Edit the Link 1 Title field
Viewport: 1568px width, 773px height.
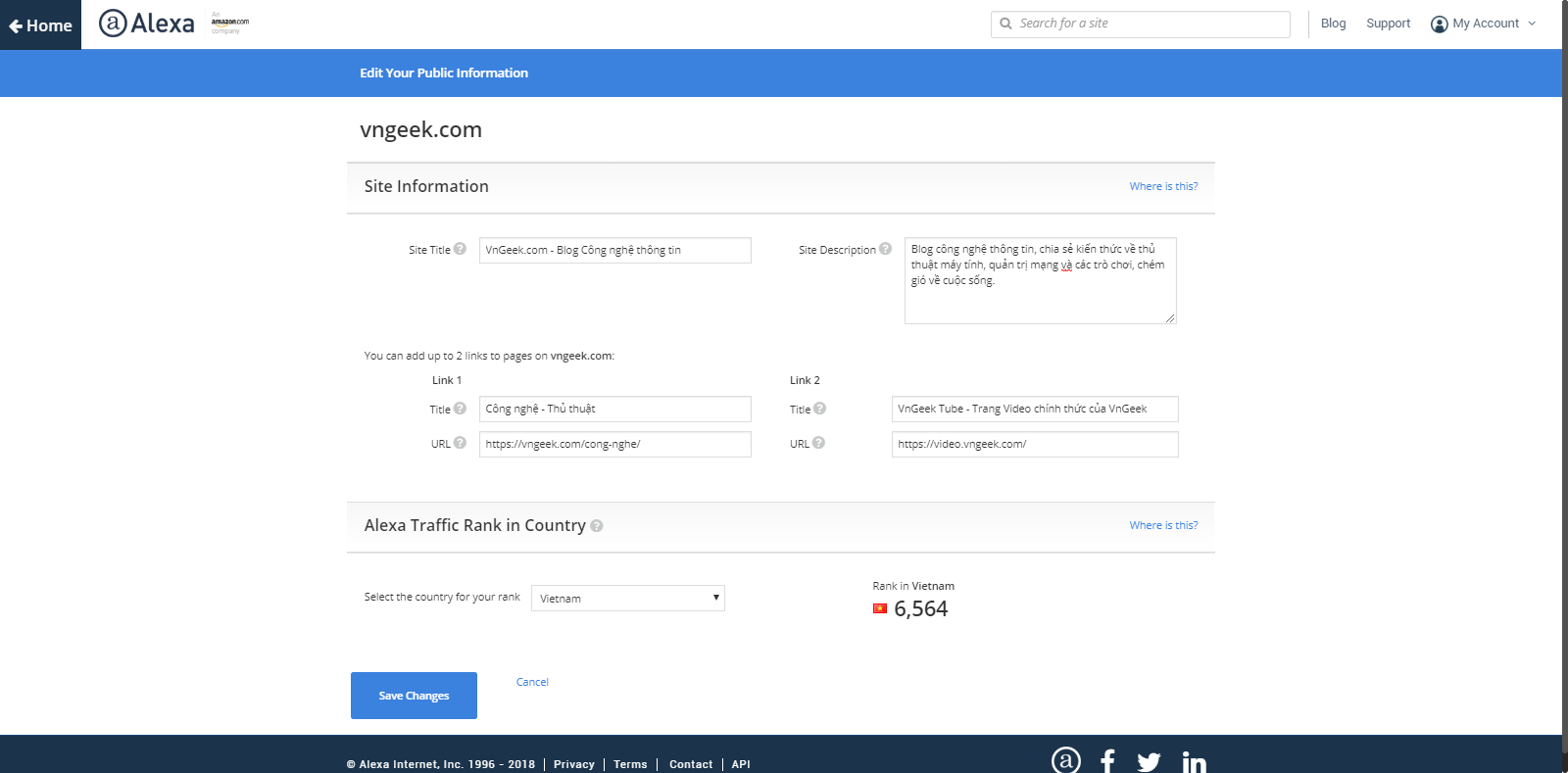point(615,409)
